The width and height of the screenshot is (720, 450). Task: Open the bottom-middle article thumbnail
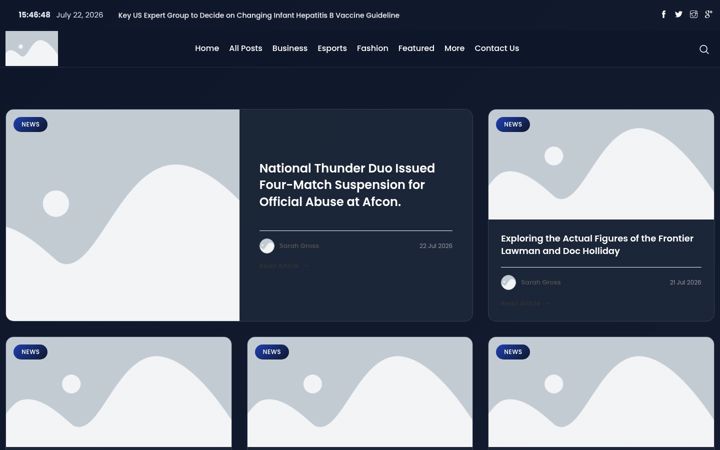[360, 392]
